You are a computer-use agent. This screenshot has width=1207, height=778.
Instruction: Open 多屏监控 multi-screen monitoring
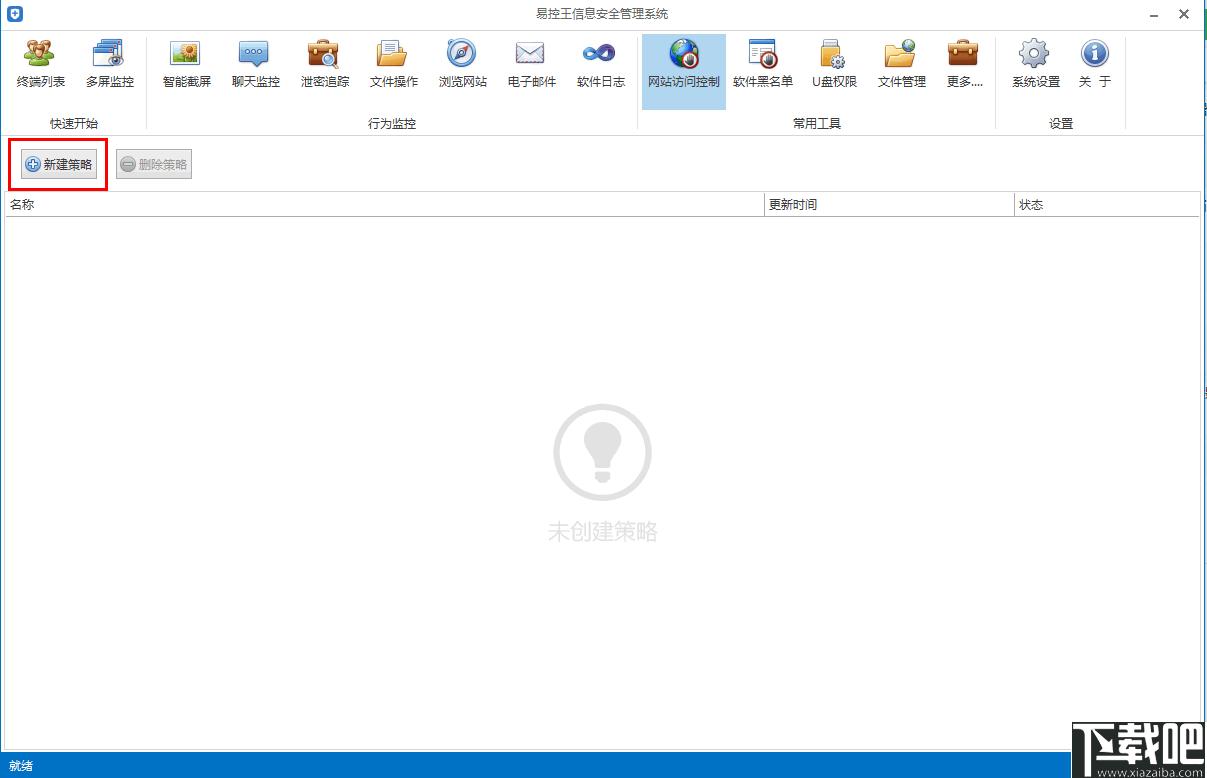[109, 65]
